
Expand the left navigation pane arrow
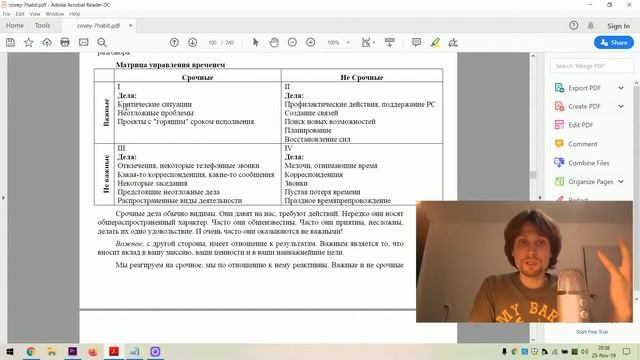pos(3,198)
